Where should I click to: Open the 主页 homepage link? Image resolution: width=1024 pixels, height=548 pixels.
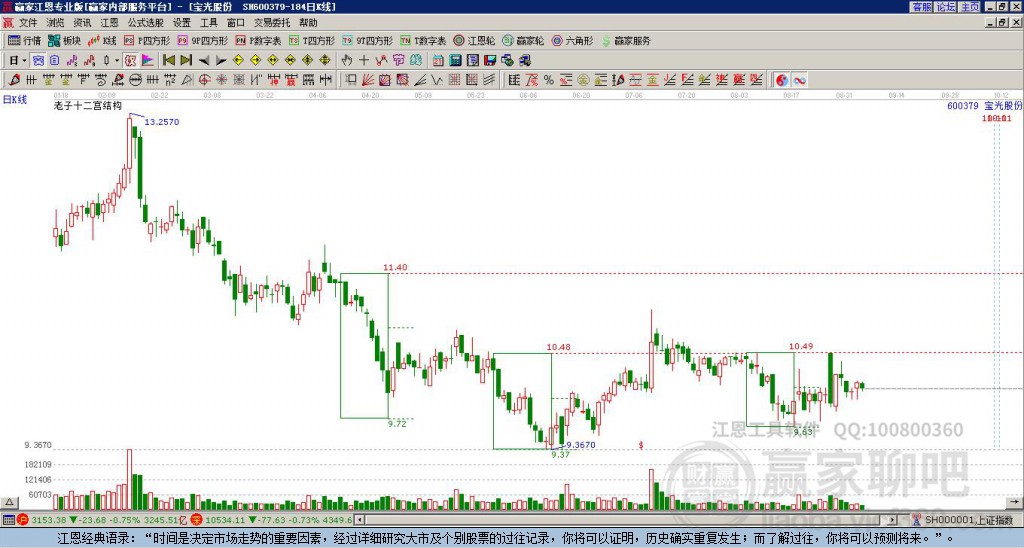970,7
